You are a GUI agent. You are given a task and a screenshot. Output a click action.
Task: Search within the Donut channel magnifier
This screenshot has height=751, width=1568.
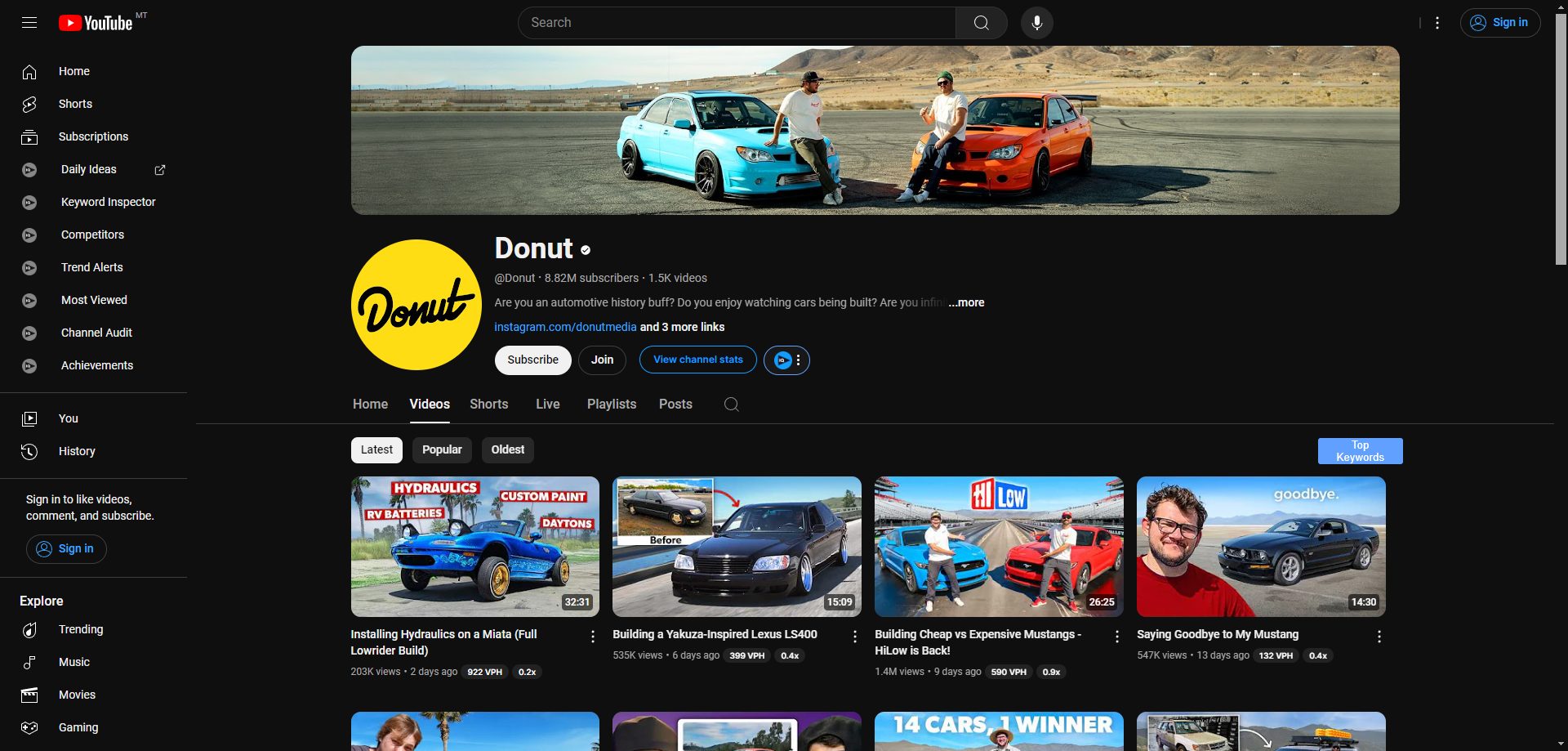pyautogui.click(x=732, y=405)
